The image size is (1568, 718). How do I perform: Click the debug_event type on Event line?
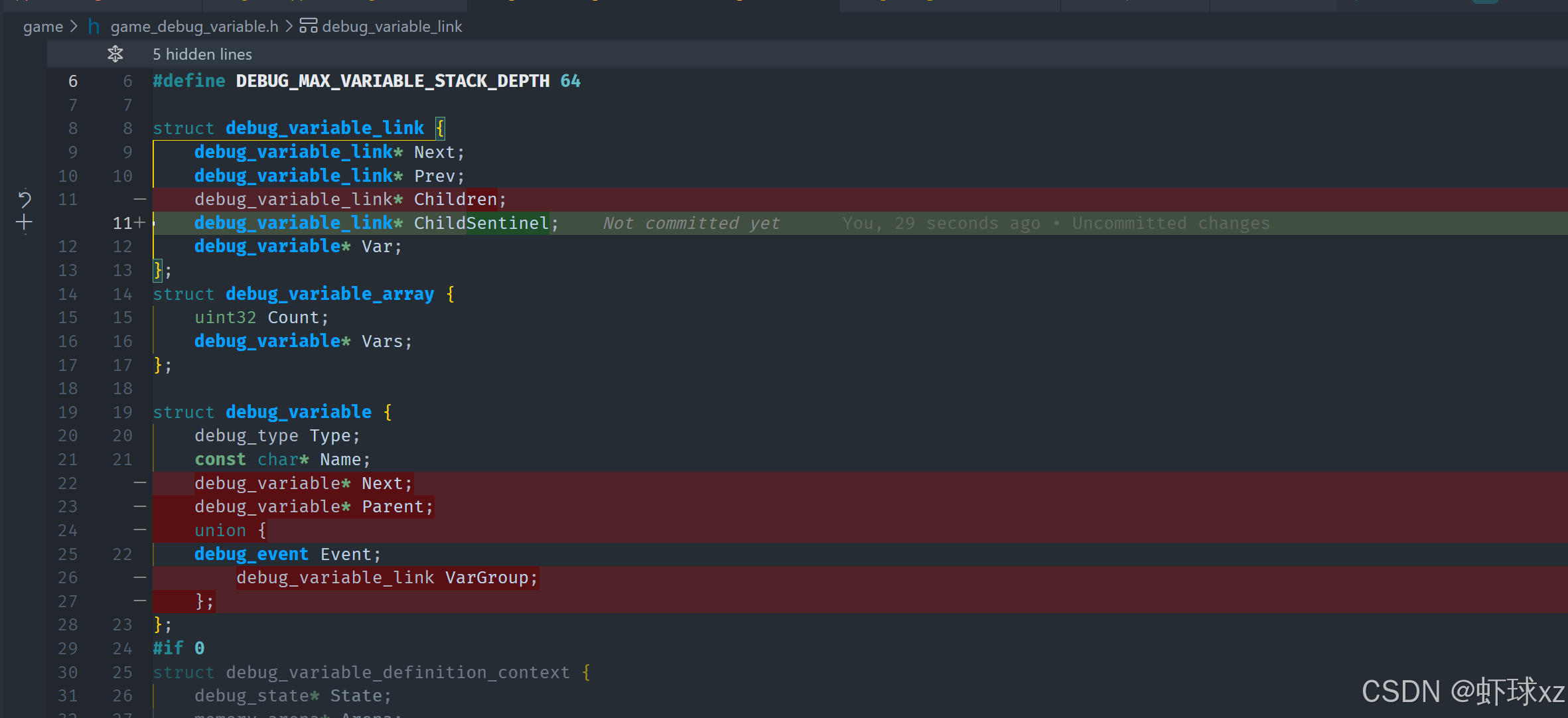pos(251,554)
